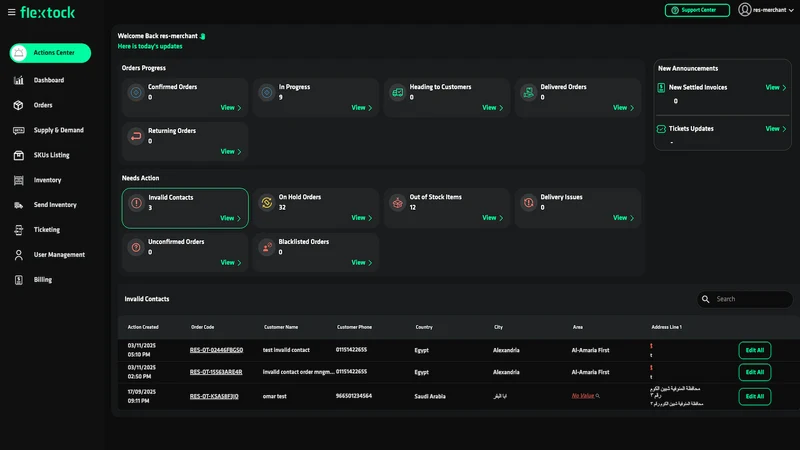Click the Unconfirmed Orders question icon

(x=136, y=247)
